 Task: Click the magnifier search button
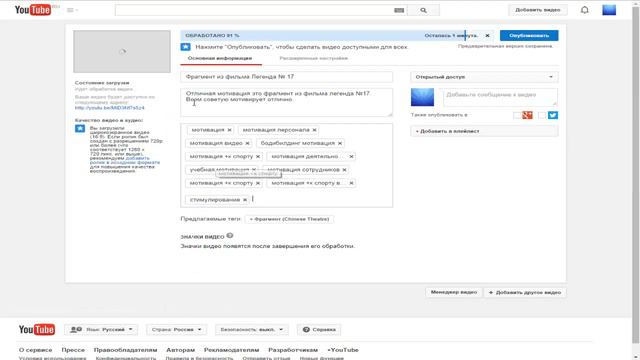pyautogui.click(x=423, y=10)
